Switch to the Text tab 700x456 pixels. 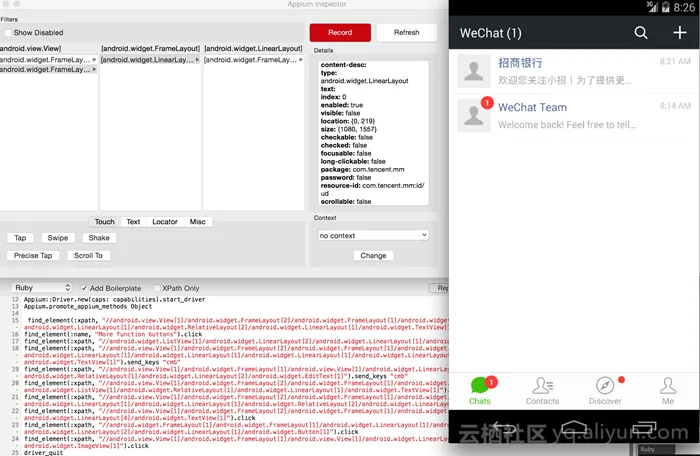click(133, 222)
